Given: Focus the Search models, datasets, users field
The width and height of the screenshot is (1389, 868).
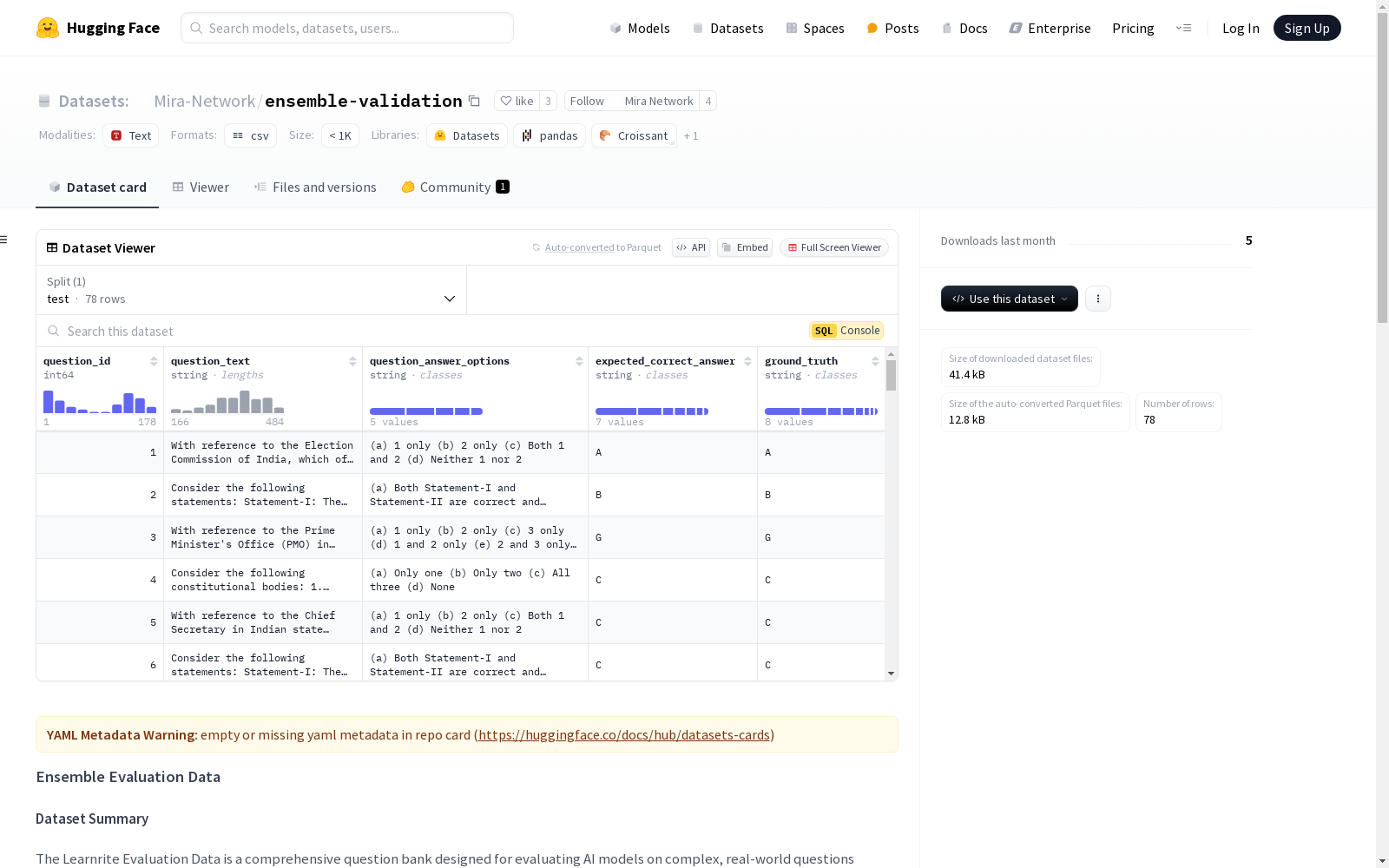Looking at the screenshot, I should (347, 28).
